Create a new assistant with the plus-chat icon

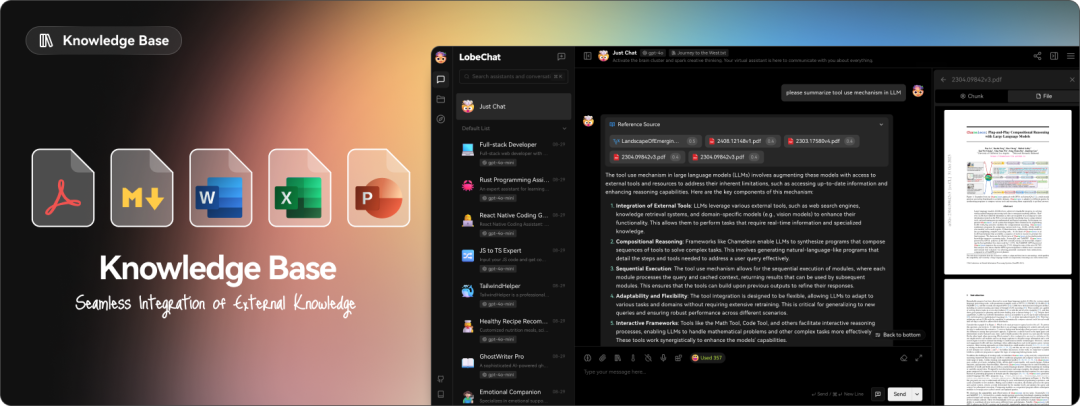[561, 57]
